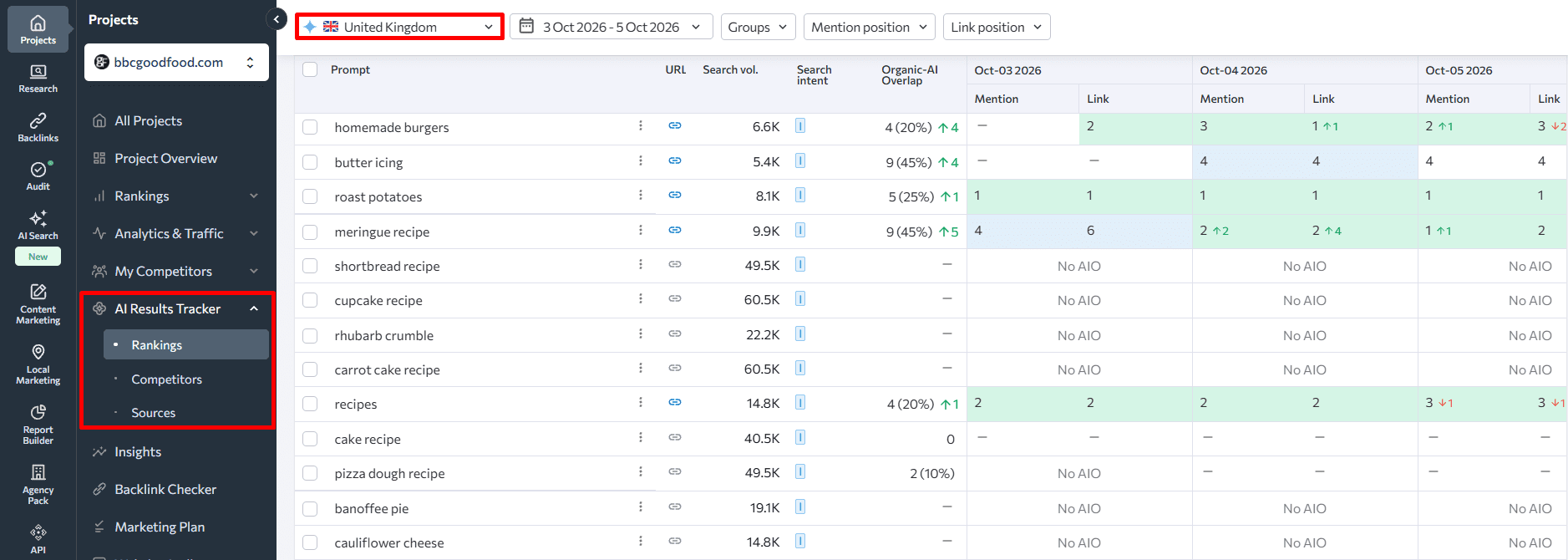Click the 'pizza dough recipe' prompt text
The width and height of the screenshot is (1568, 560).
click(389, 473)
